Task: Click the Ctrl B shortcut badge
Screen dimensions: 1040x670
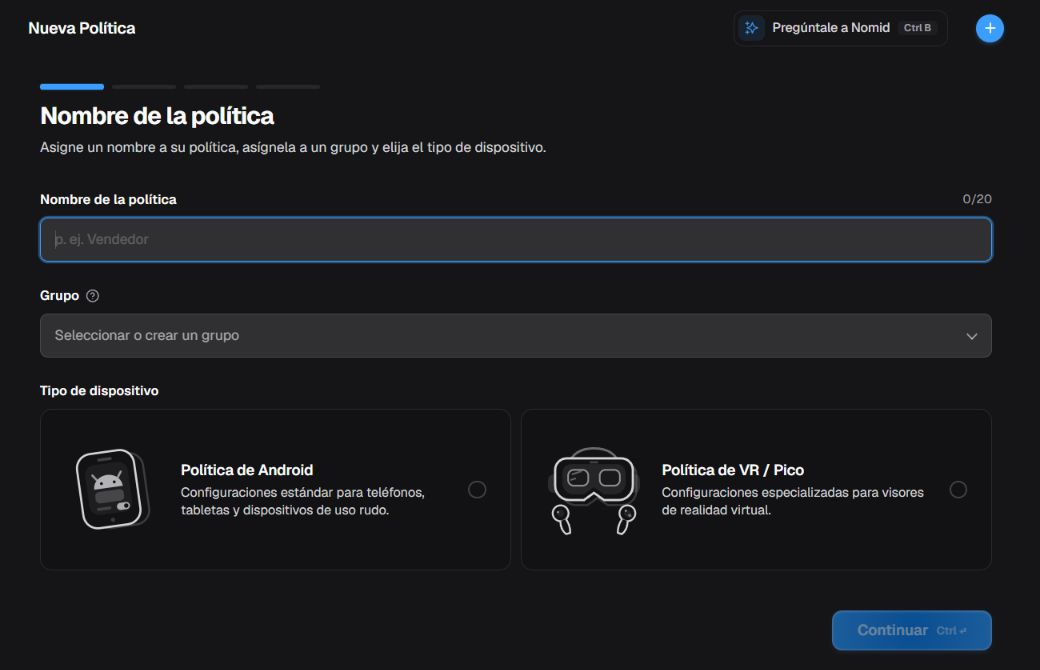Action: point(917,28)
